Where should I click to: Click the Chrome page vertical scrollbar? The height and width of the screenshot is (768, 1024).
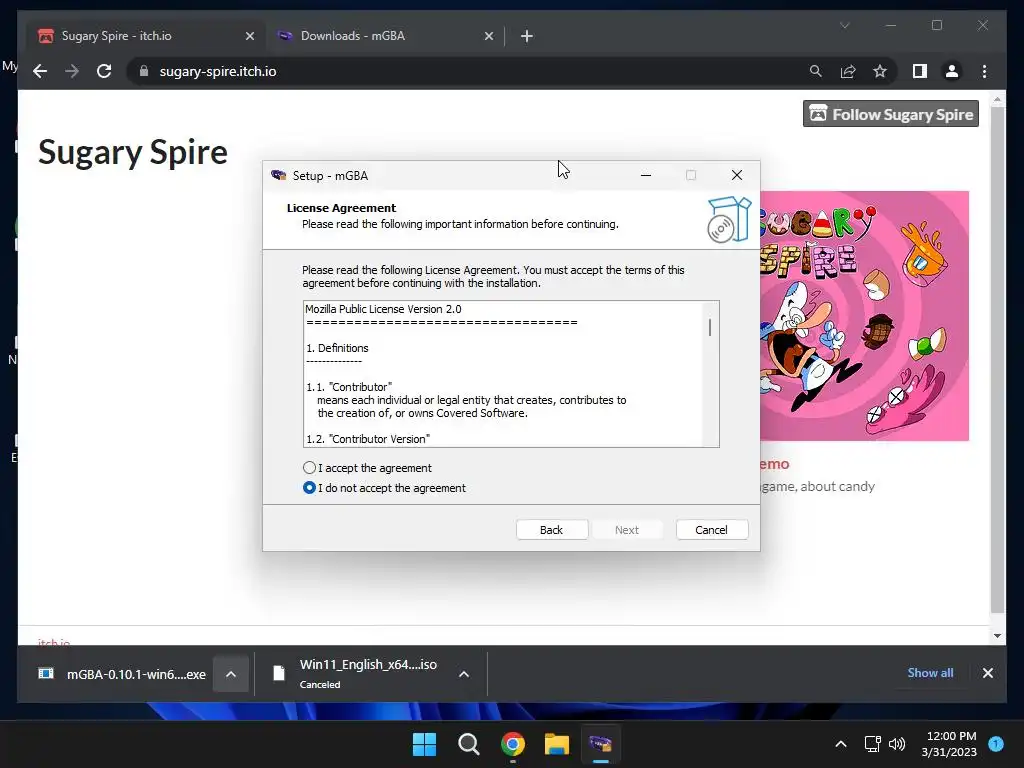point(997,360)
